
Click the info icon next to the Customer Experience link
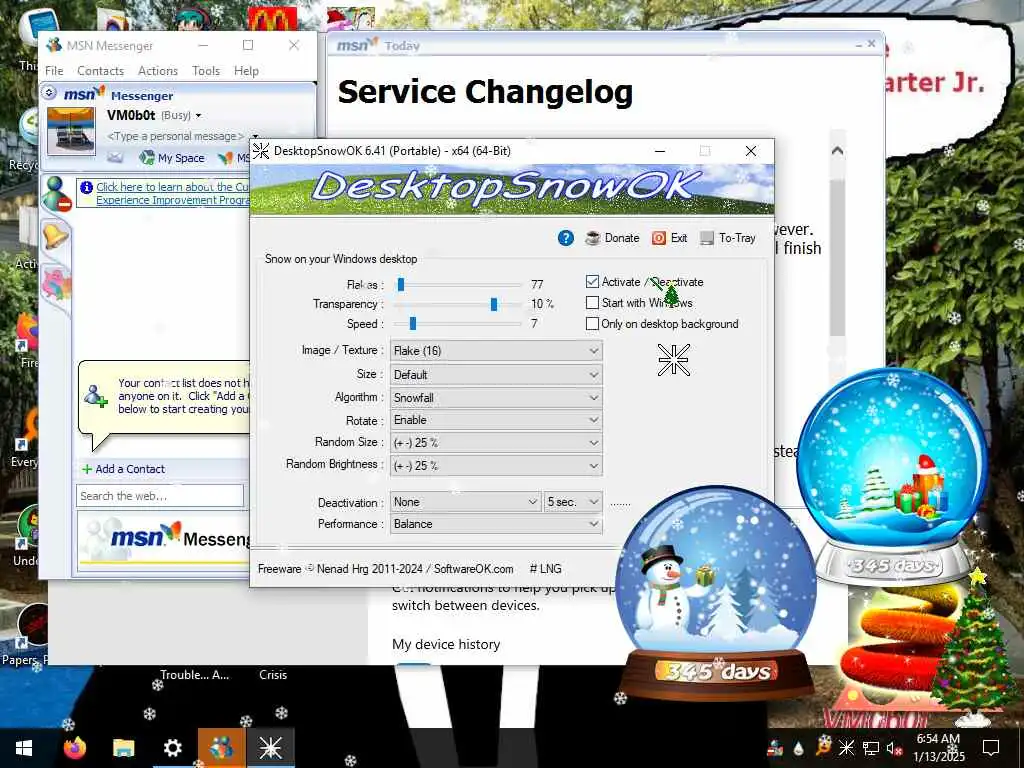point(86,187)
